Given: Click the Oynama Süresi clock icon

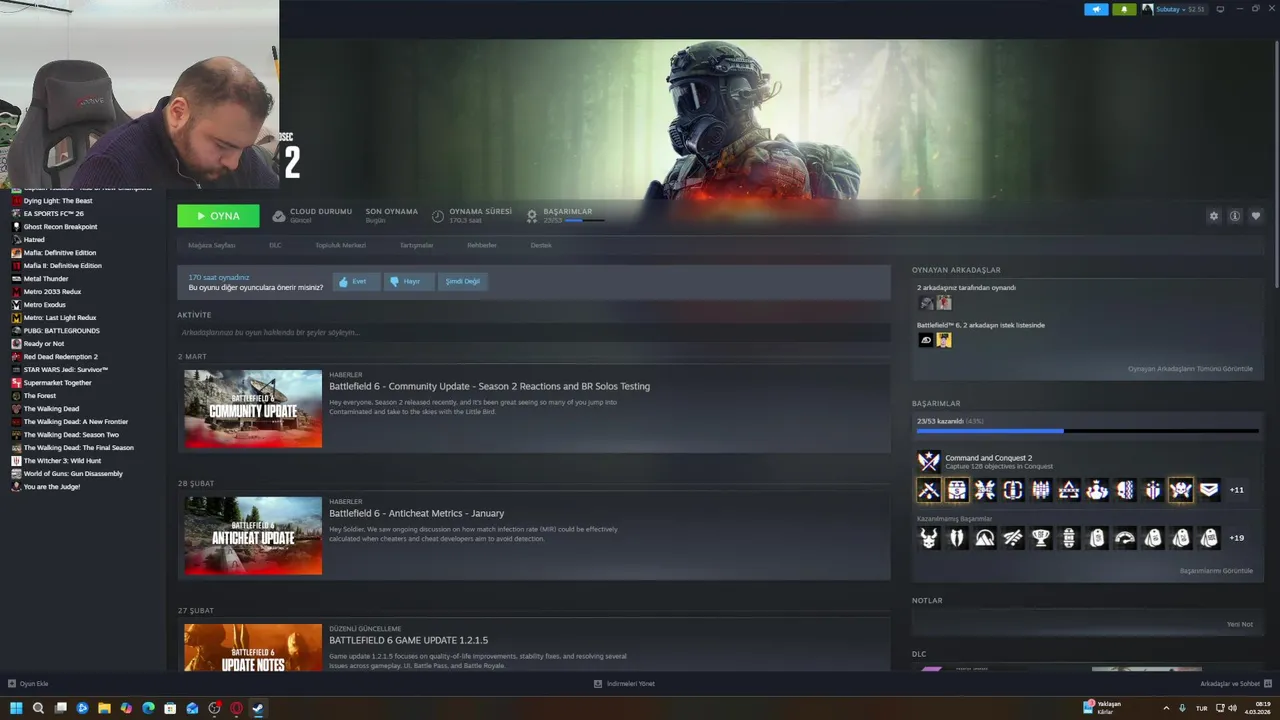Looking at the screenshot, I should [438, 216].
